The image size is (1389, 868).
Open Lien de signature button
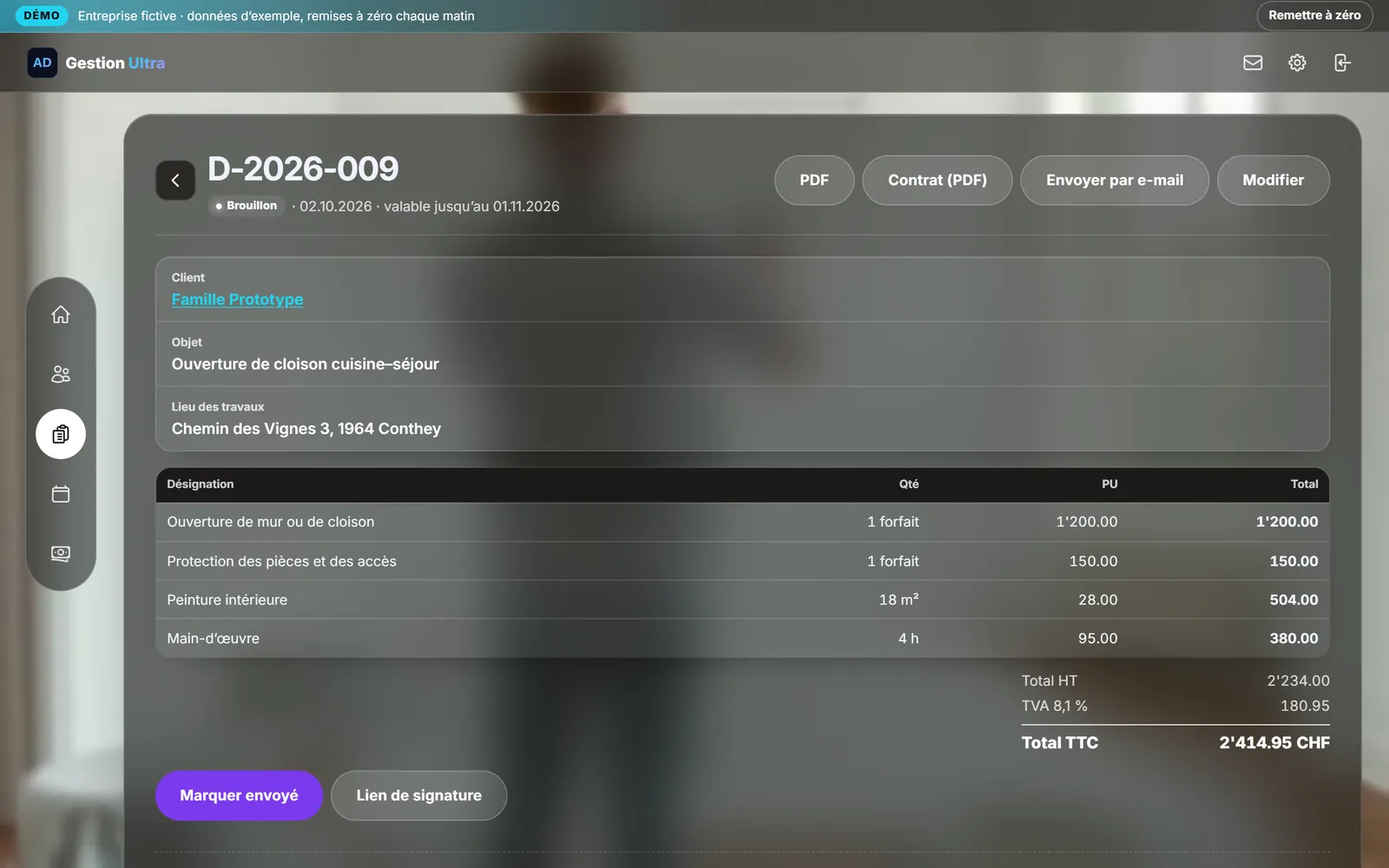(418, 796)
